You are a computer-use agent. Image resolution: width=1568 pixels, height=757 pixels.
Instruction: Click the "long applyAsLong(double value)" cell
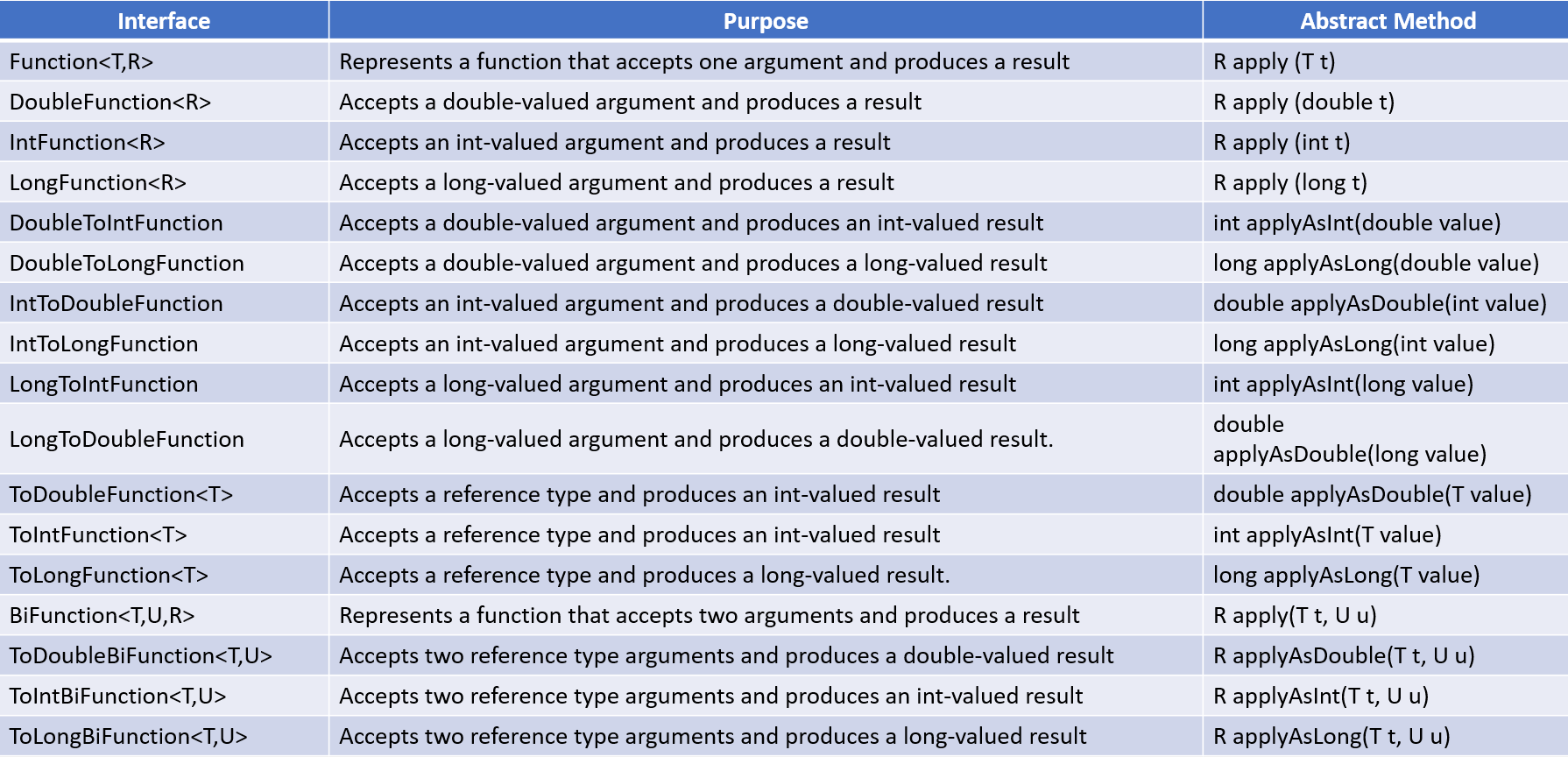pyautogui.click(x=1375, y=264)
